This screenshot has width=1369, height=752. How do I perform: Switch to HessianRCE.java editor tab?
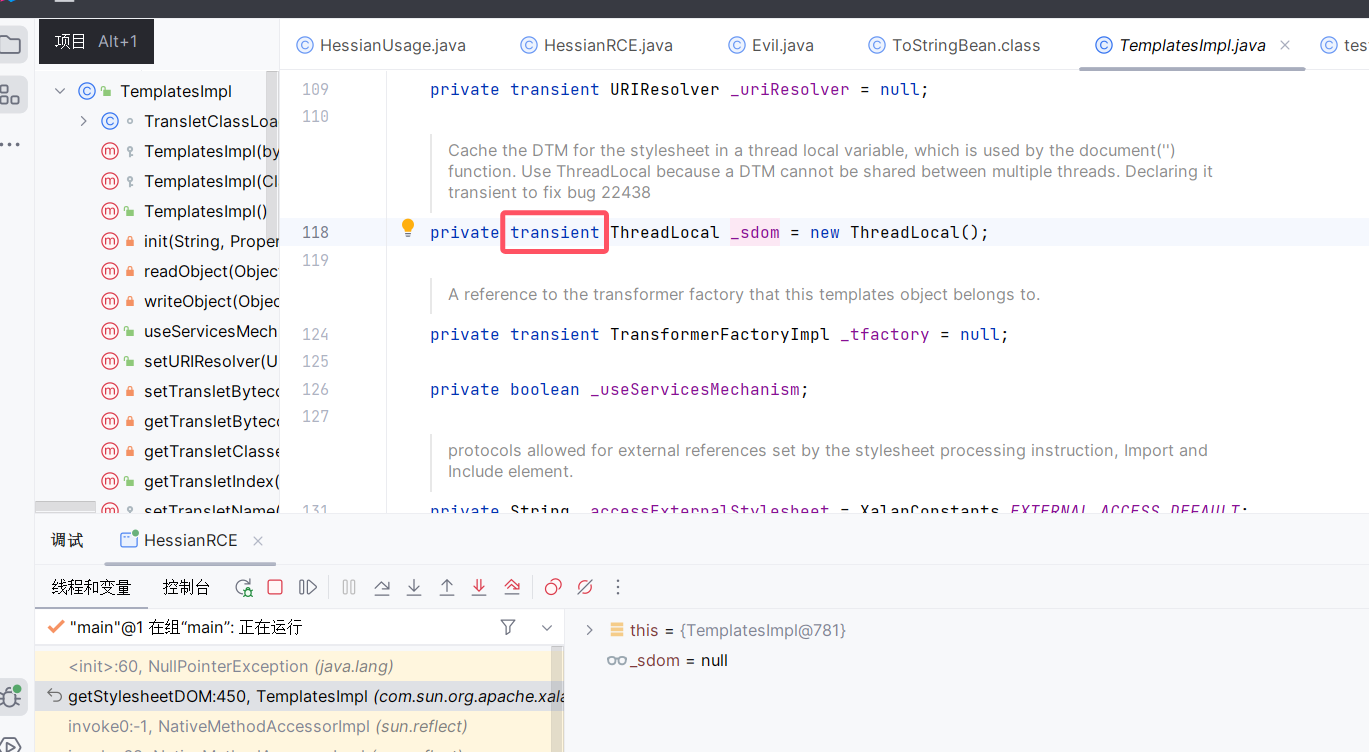click(597, 45)
